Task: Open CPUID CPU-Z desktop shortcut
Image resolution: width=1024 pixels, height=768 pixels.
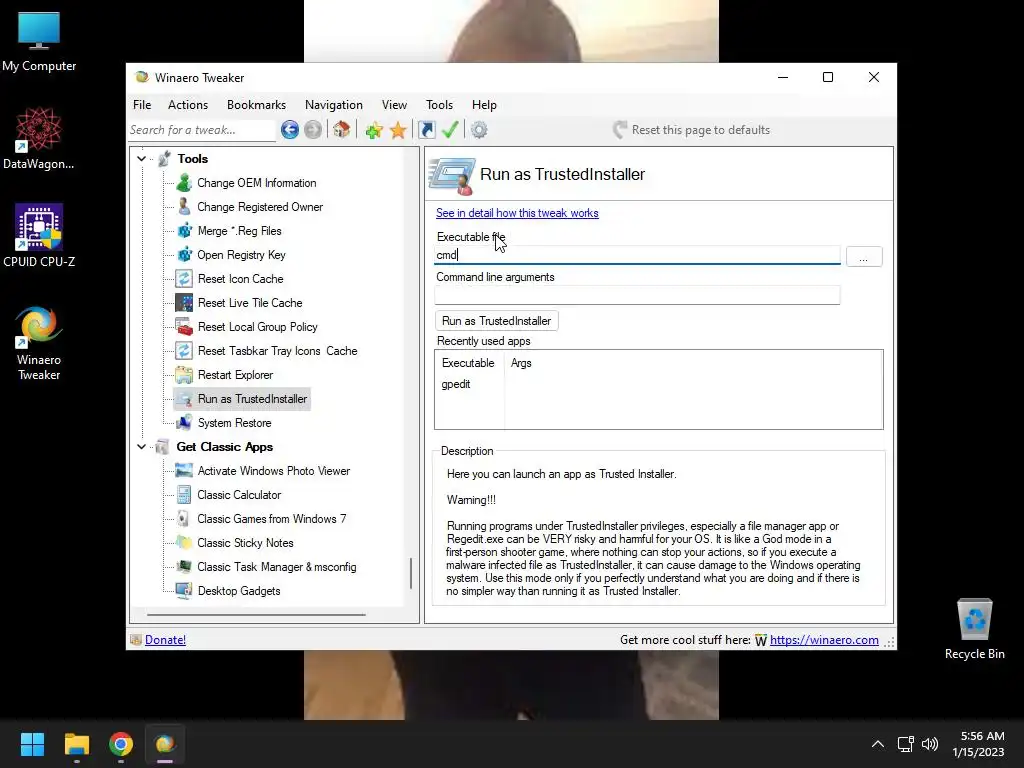Action: point(39,236)
